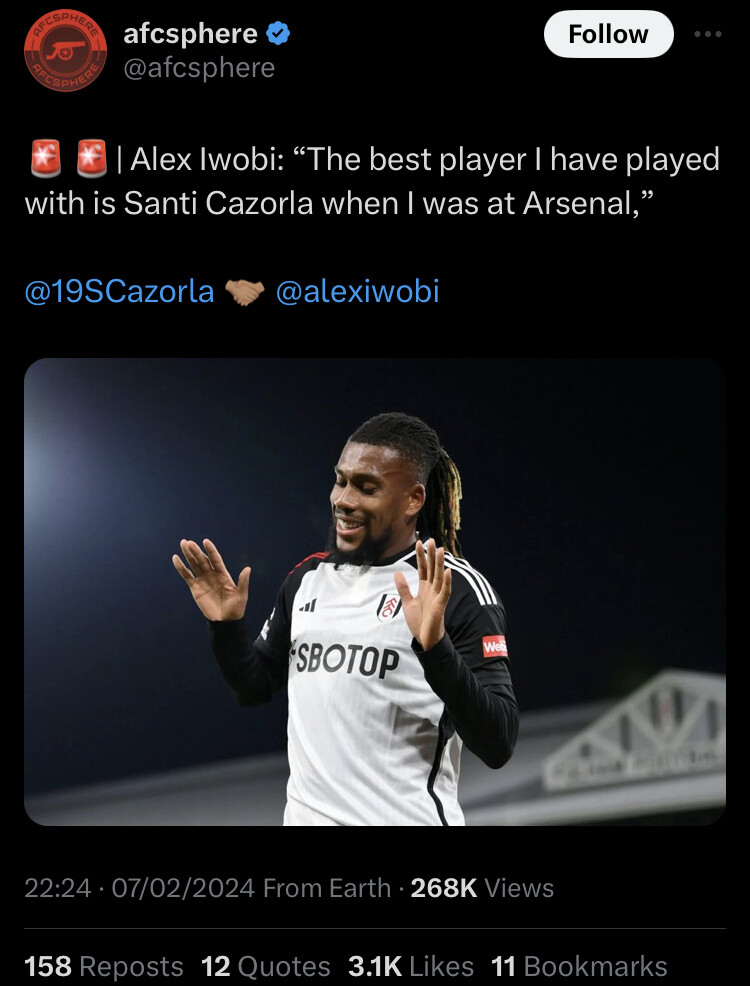Click the second red siren emoji
750x986 pixels.
(92, 159)
